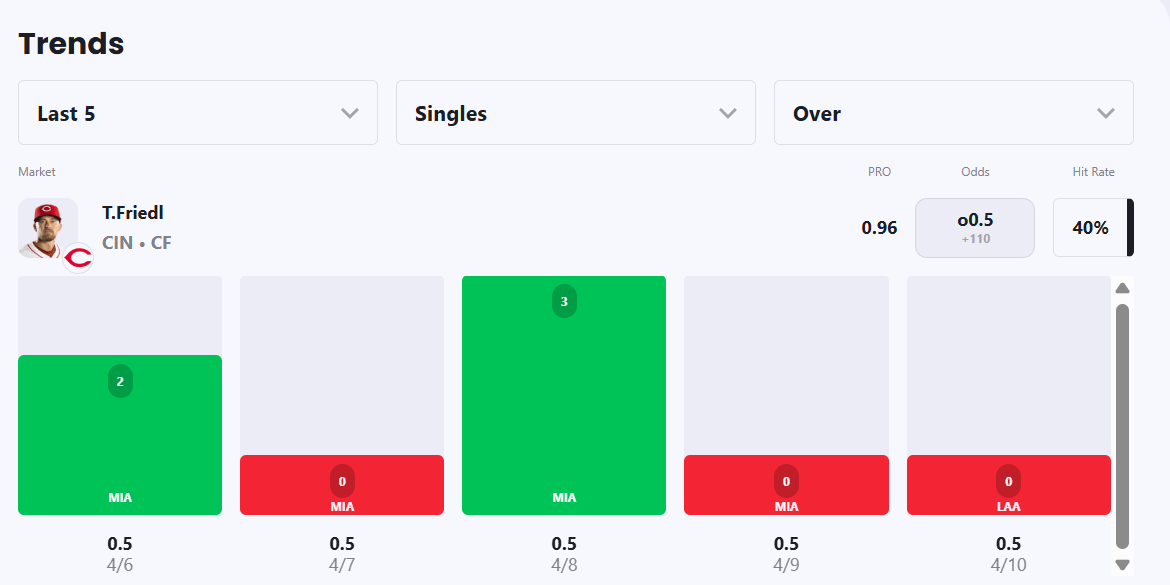Click the scrollbar down arrow icon

pos(1122,564)
